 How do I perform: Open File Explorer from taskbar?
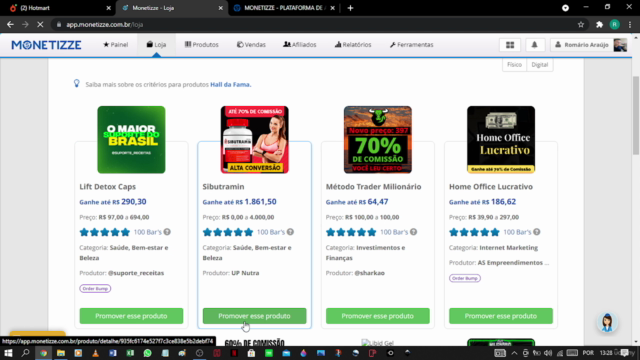click(x=61, y=353)
